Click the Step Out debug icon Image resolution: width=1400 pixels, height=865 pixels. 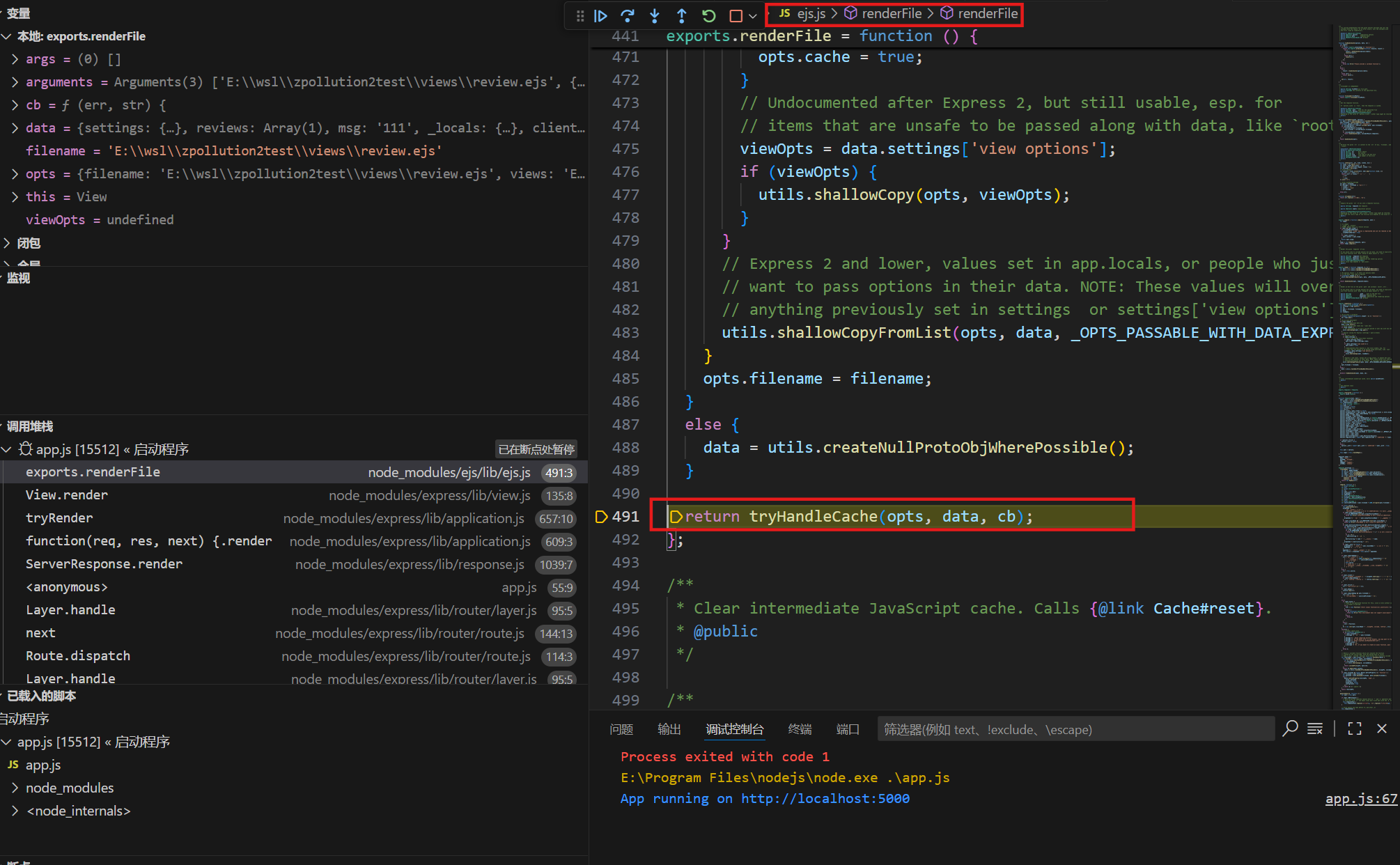(x=682, y=15)
